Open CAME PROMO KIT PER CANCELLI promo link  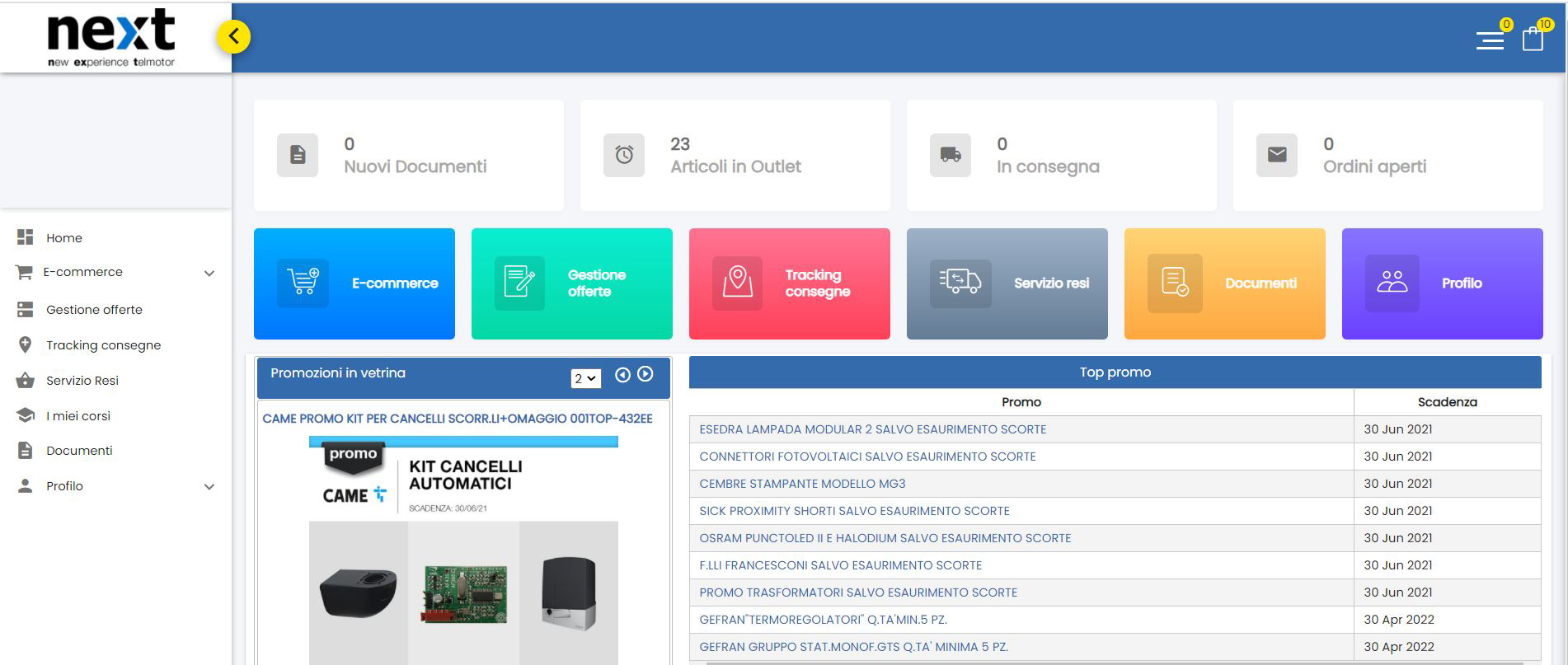click(x=458, y=419)
